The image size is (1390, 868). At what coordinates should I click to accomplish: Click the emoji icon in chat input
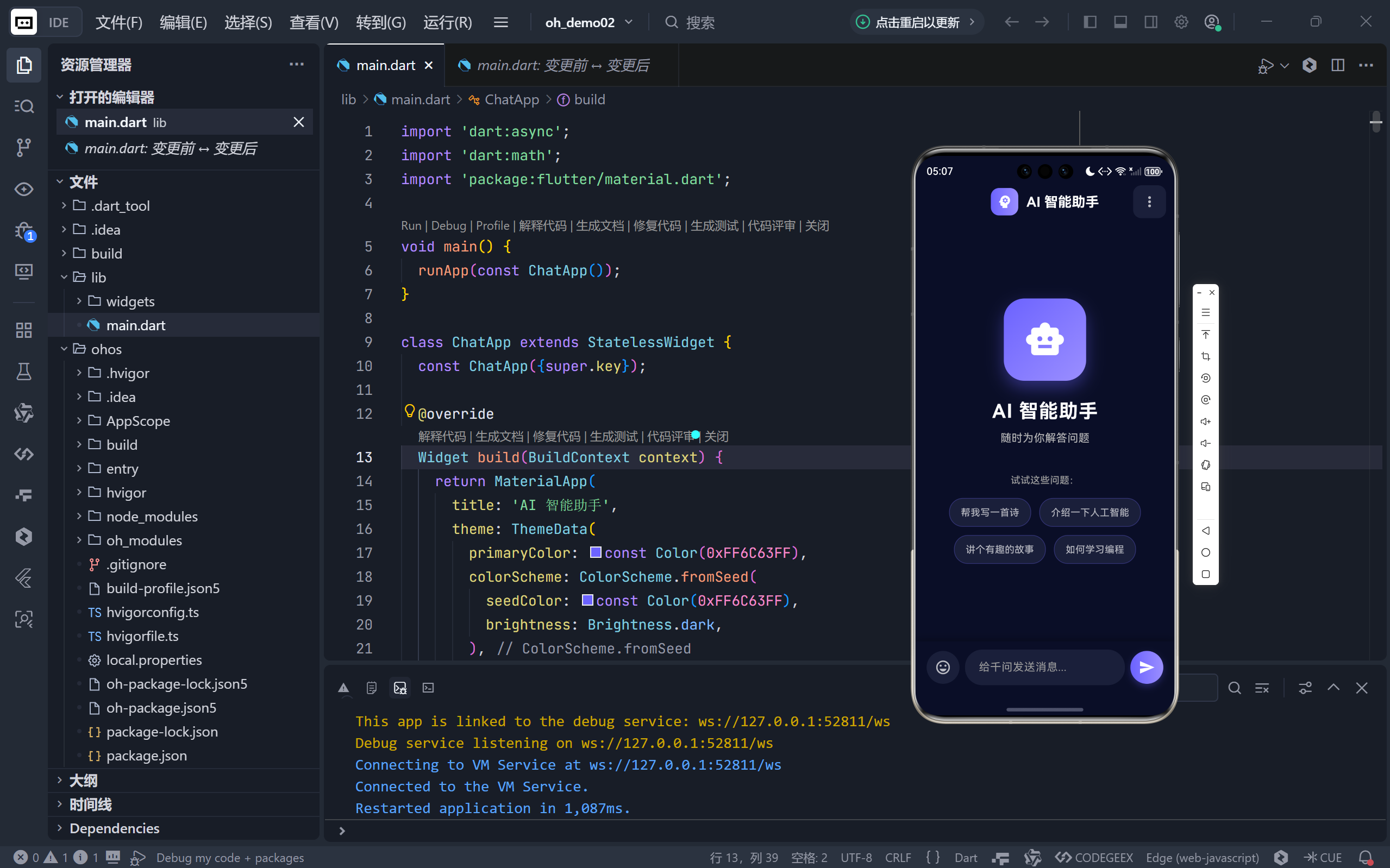pyautogui.click(x=943, y=666)
